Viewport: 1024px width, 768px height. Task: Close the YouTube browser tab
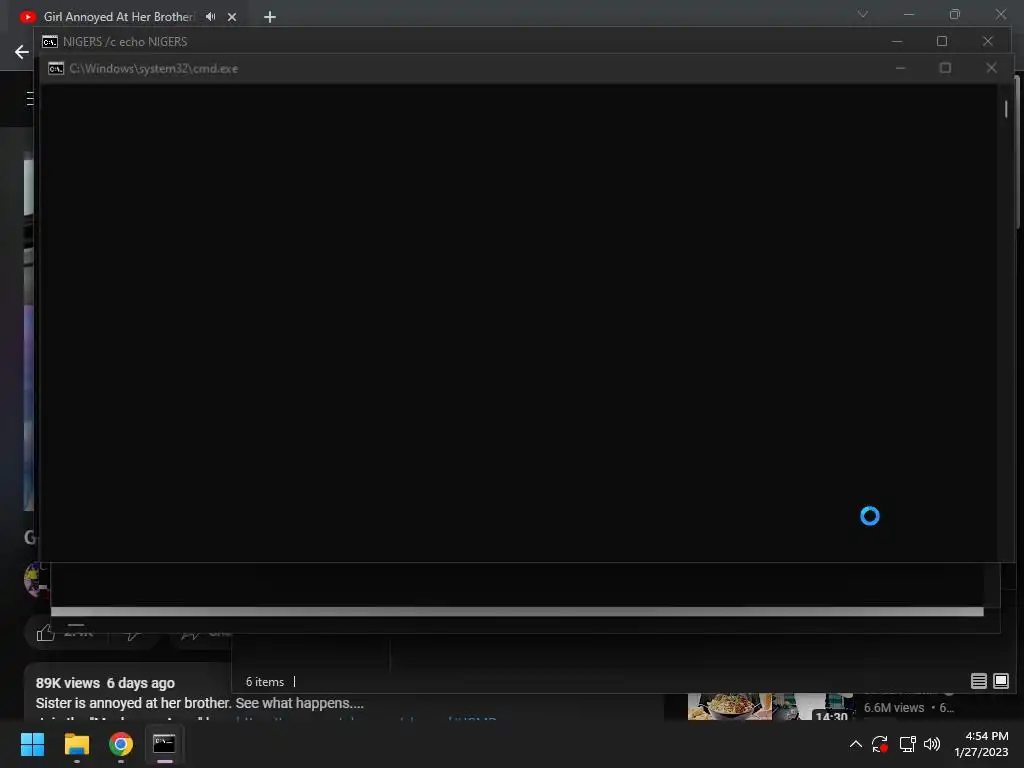pos(232,17)
